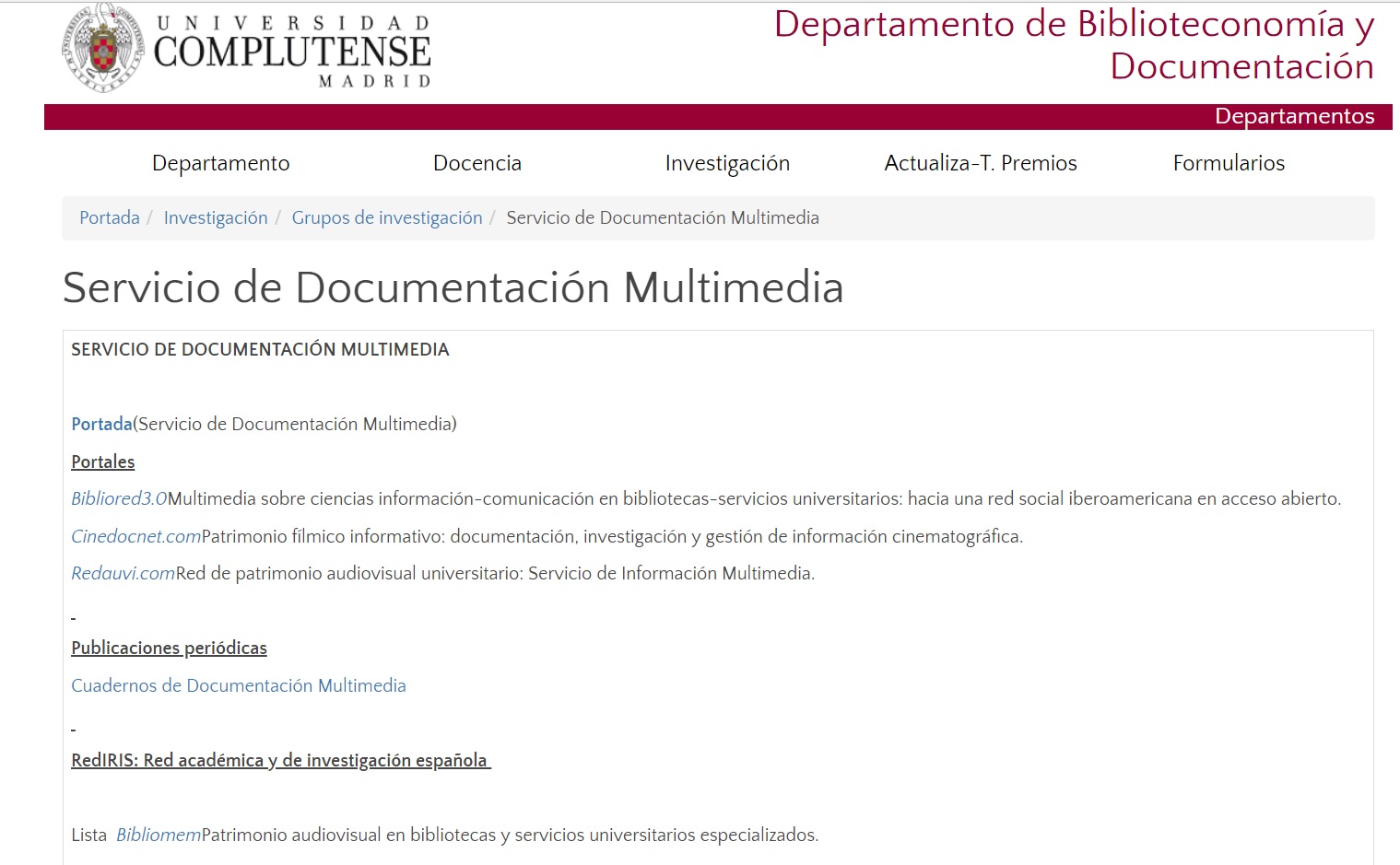Click the Portales heading
Image resolution: width=1400 pixels, height=865 pixels.
(103, 462)
